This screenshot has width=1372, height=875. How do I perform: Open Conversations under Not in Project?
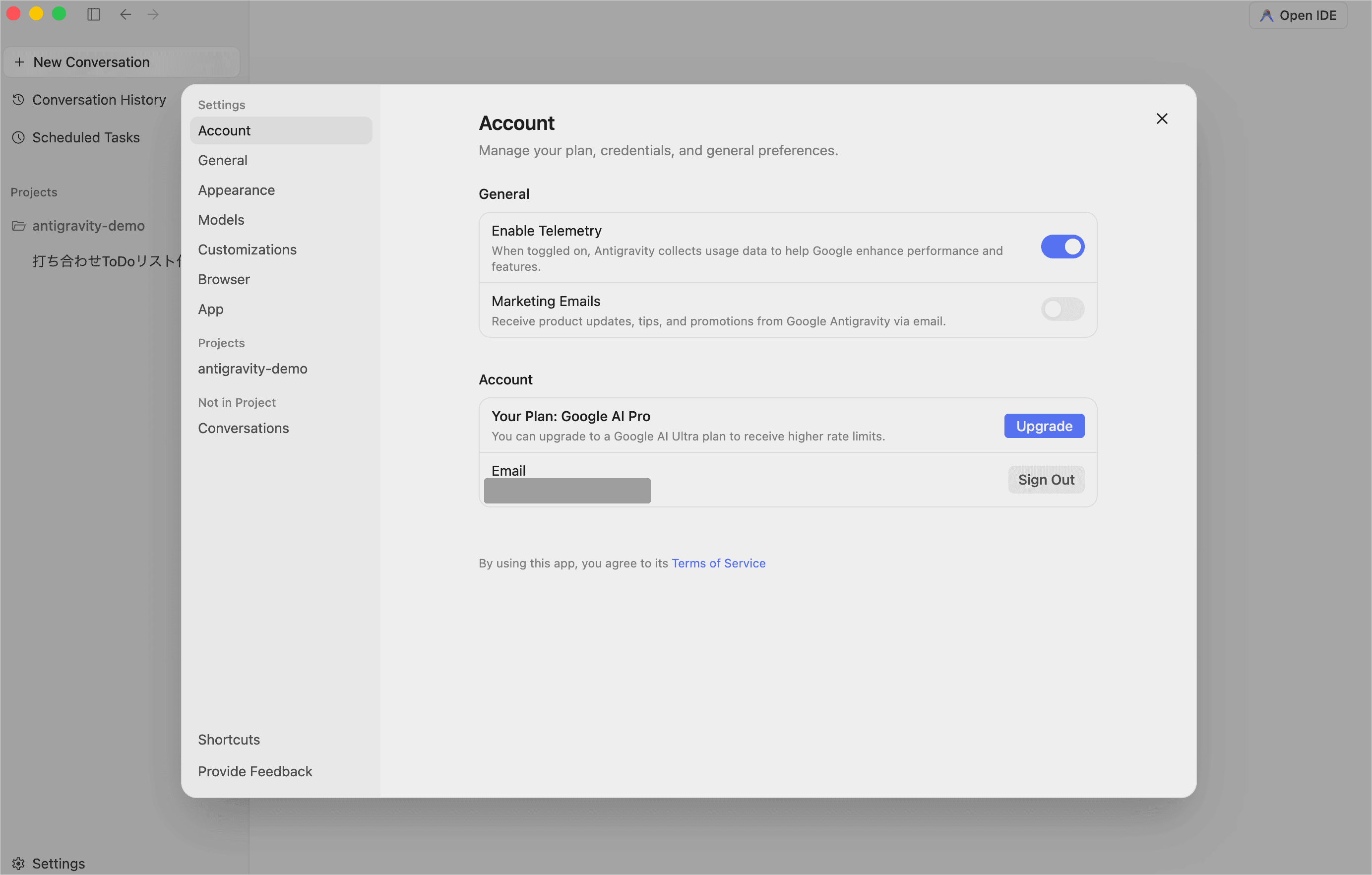[x=281, y=428]
